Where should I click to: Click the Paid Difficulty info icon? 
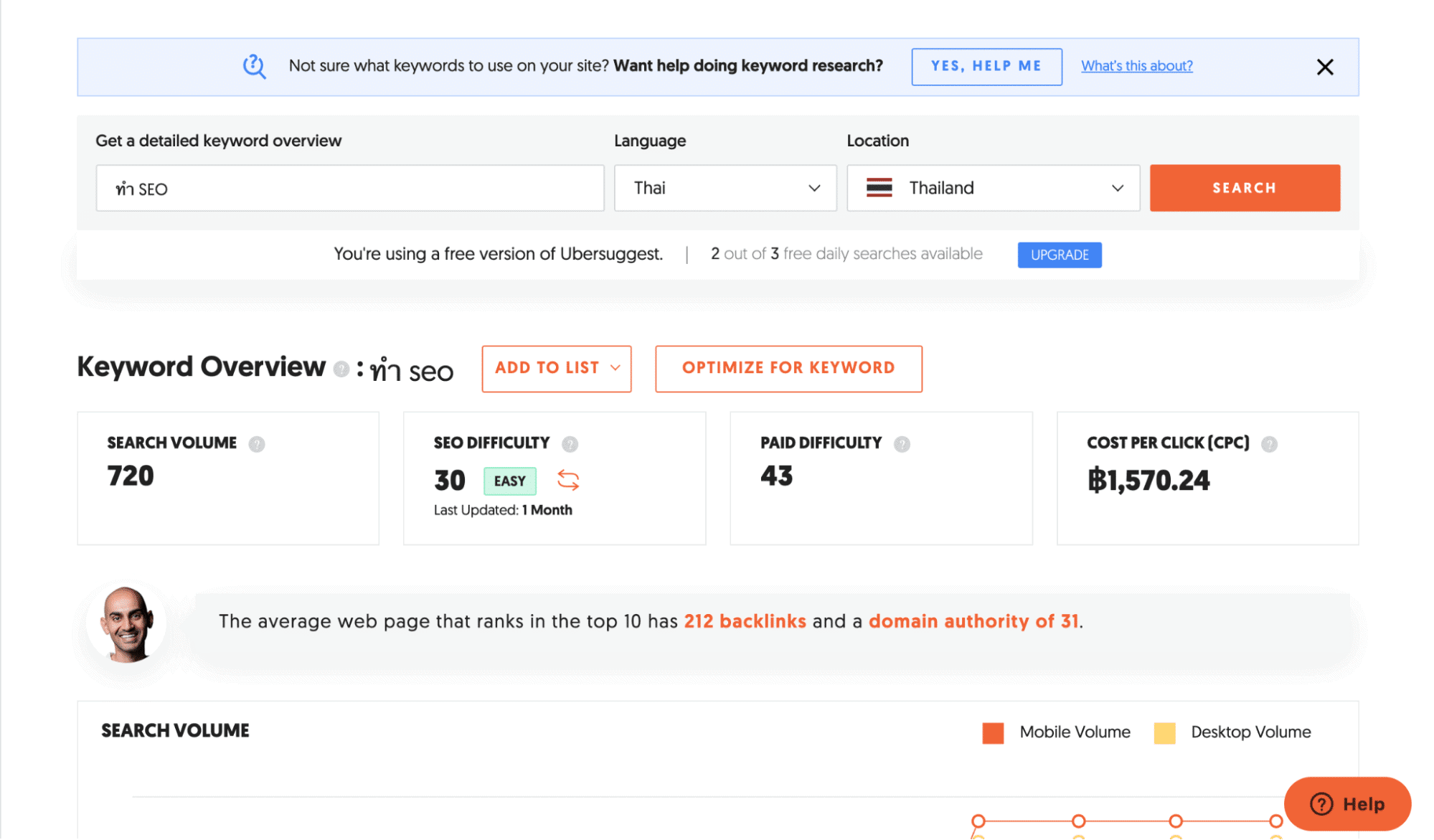pyautogui.click(x=902, y=444)
